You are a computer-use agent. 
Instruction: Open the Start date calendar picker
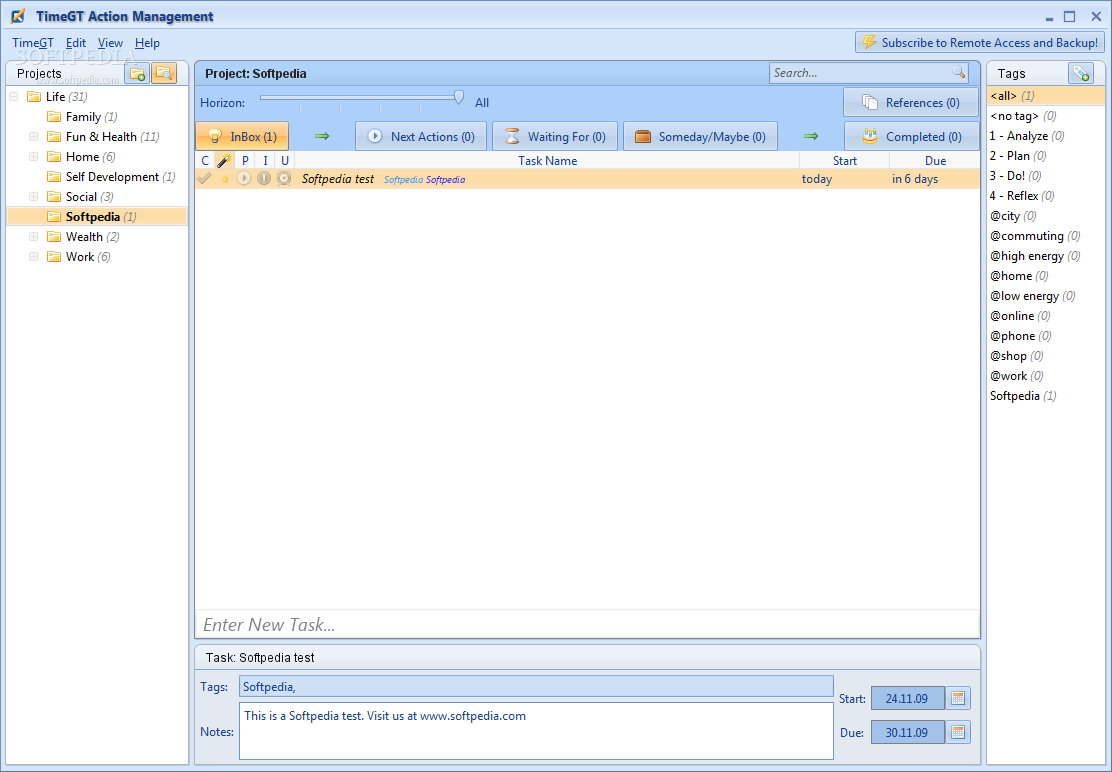pyautogui.click(x=957, y=698)
